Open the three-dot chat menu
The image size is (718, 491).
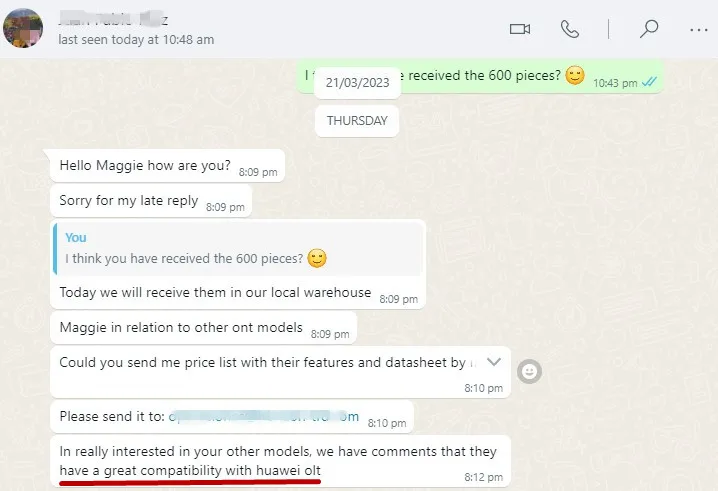[x=699, y=30]
